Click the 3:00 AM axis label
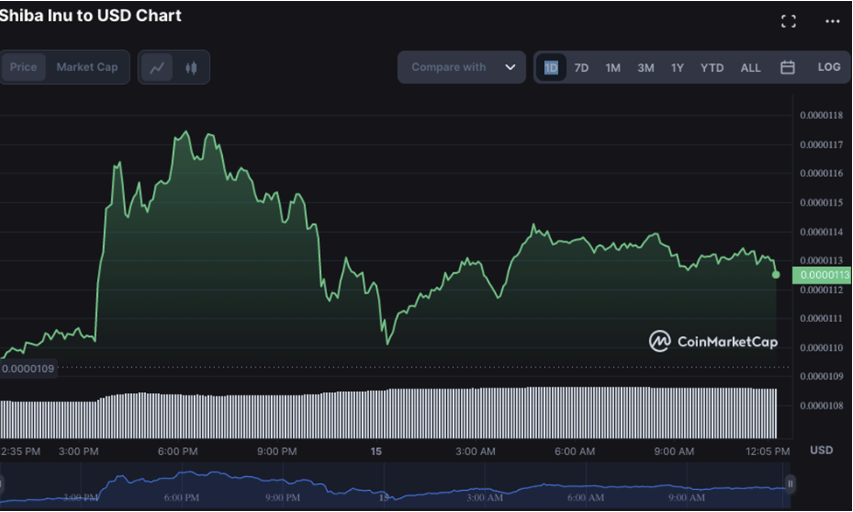853x512 pixels. coord(475,451)
